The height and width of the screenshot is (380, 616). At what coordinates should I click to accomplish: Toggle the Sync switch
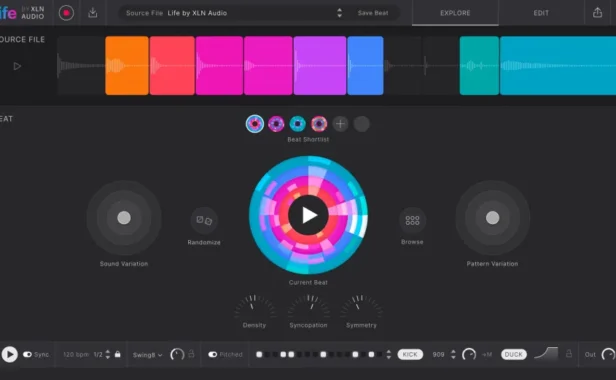[x=28, y=354]
